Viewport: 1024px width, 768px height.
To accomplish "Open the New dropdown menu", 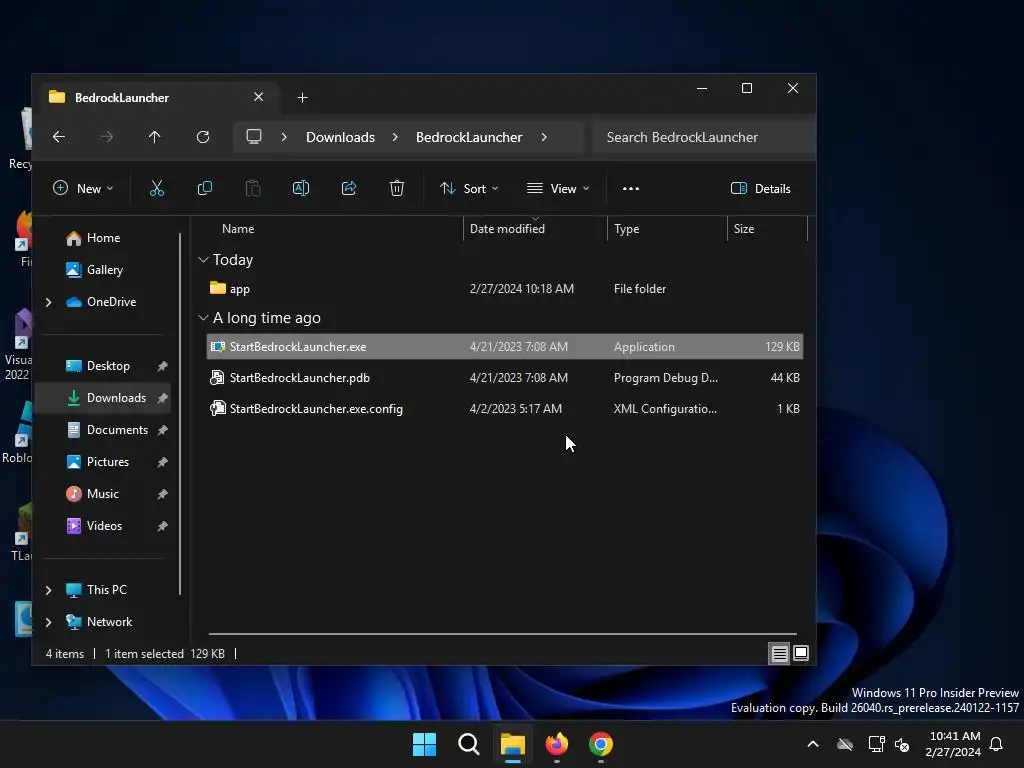I will click(83, 189).
